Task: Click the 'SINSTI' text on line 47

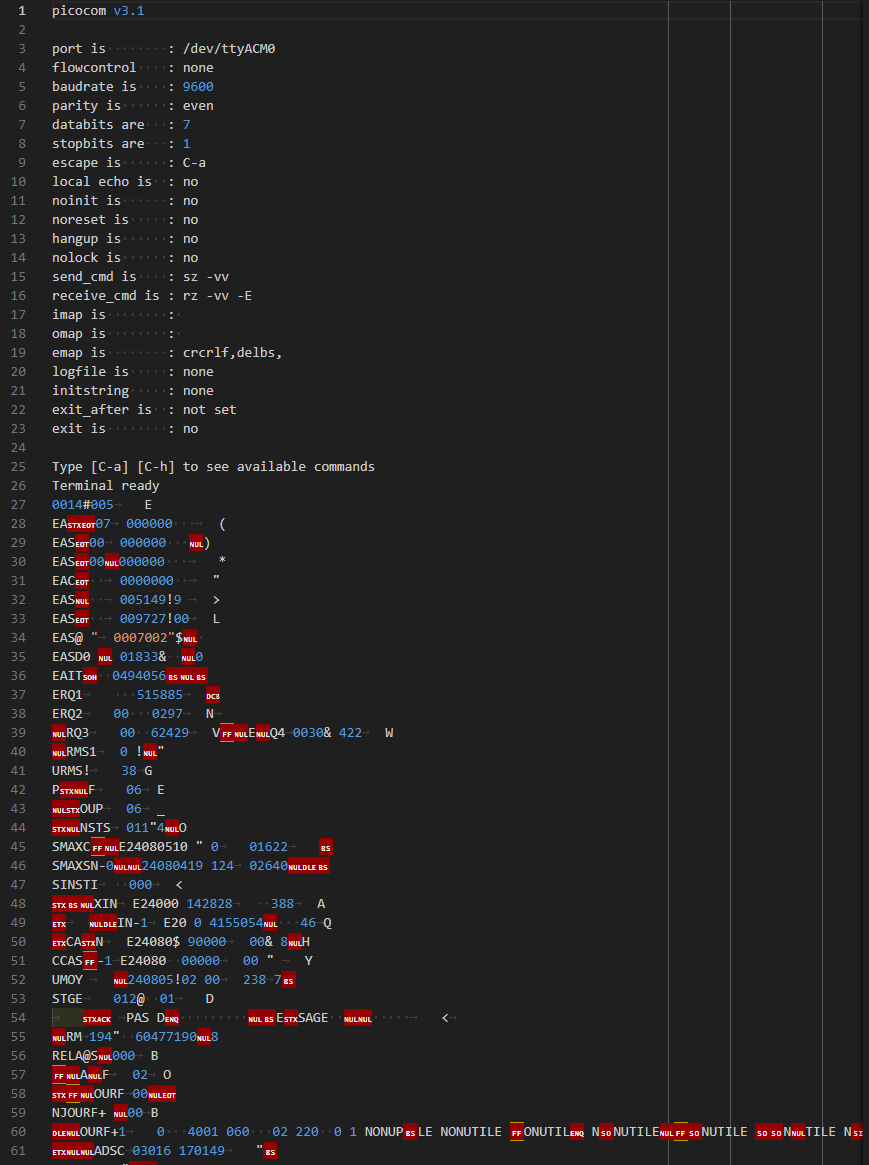Action: point(75,884)
